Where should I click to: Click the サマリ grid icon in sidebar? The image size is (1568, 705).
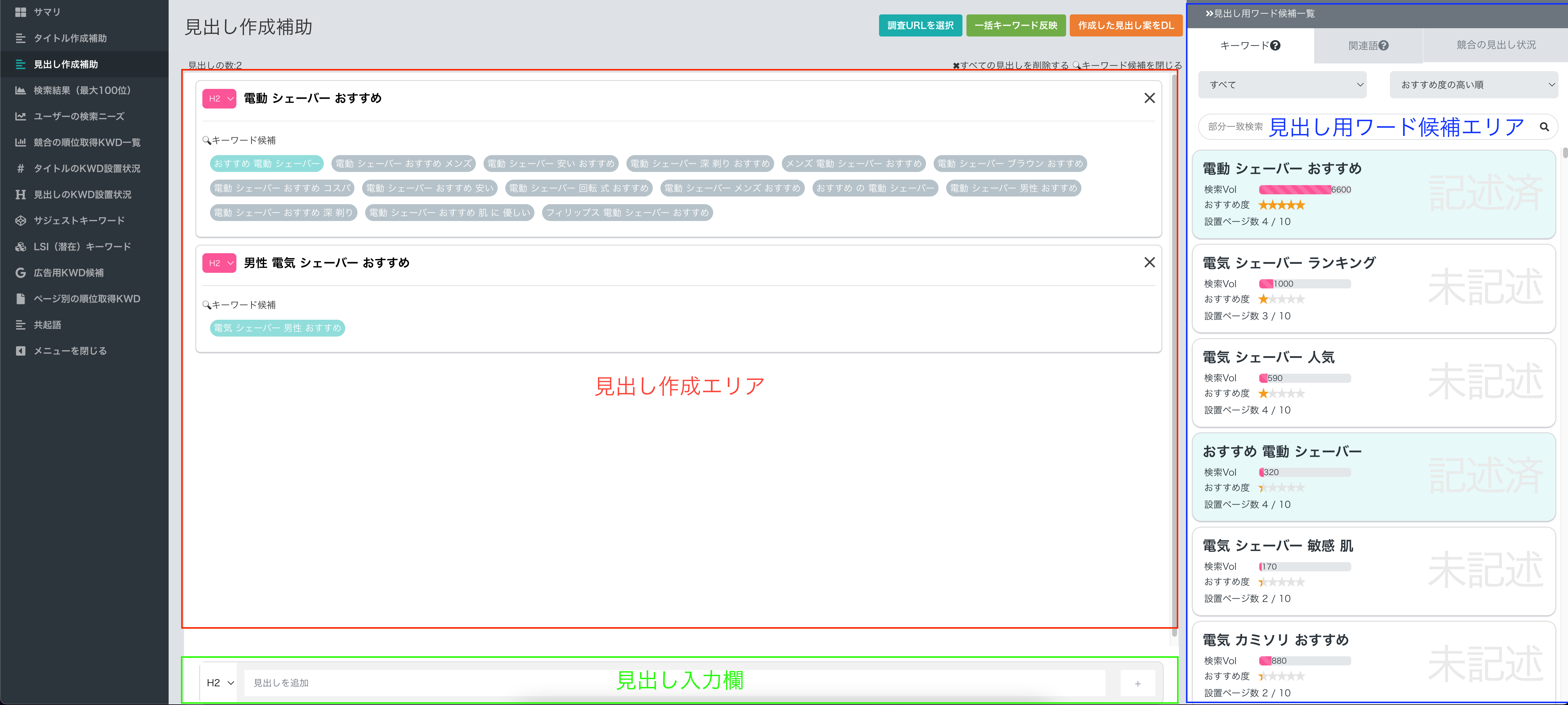(x=21, y=12)
